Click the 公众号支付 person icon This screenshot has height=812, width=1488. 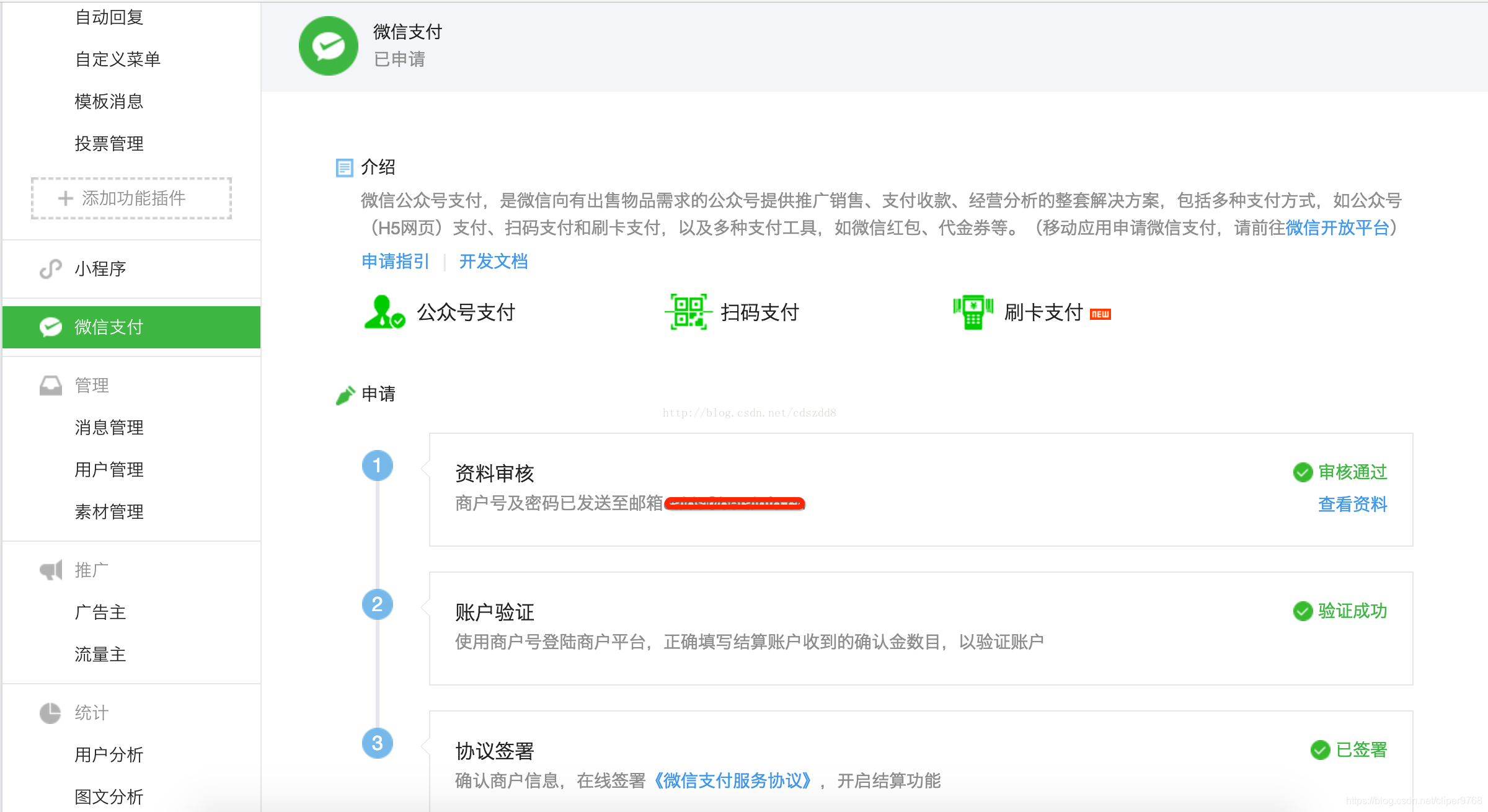[384, 312]
